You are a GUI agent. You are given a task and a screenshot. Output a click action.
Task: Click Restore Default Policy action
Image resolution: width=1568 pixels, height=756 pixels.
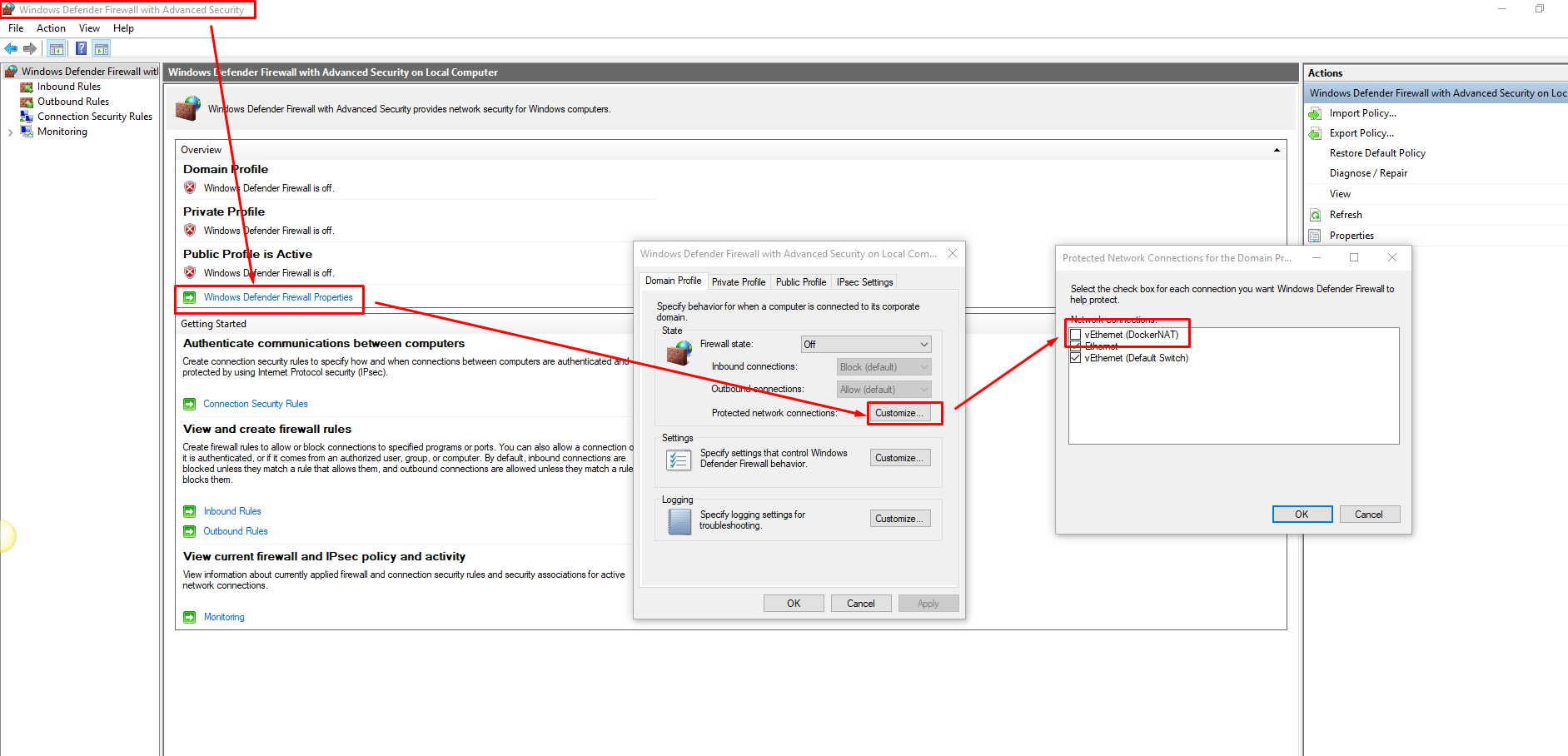(1377, 153)
